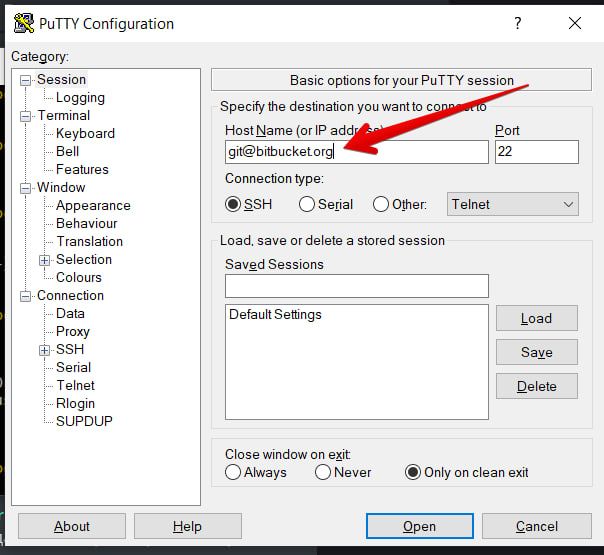The height and width of the screenshot is (555, 604).
Task: Click the Saved Sessions text field
Action: 357,286
